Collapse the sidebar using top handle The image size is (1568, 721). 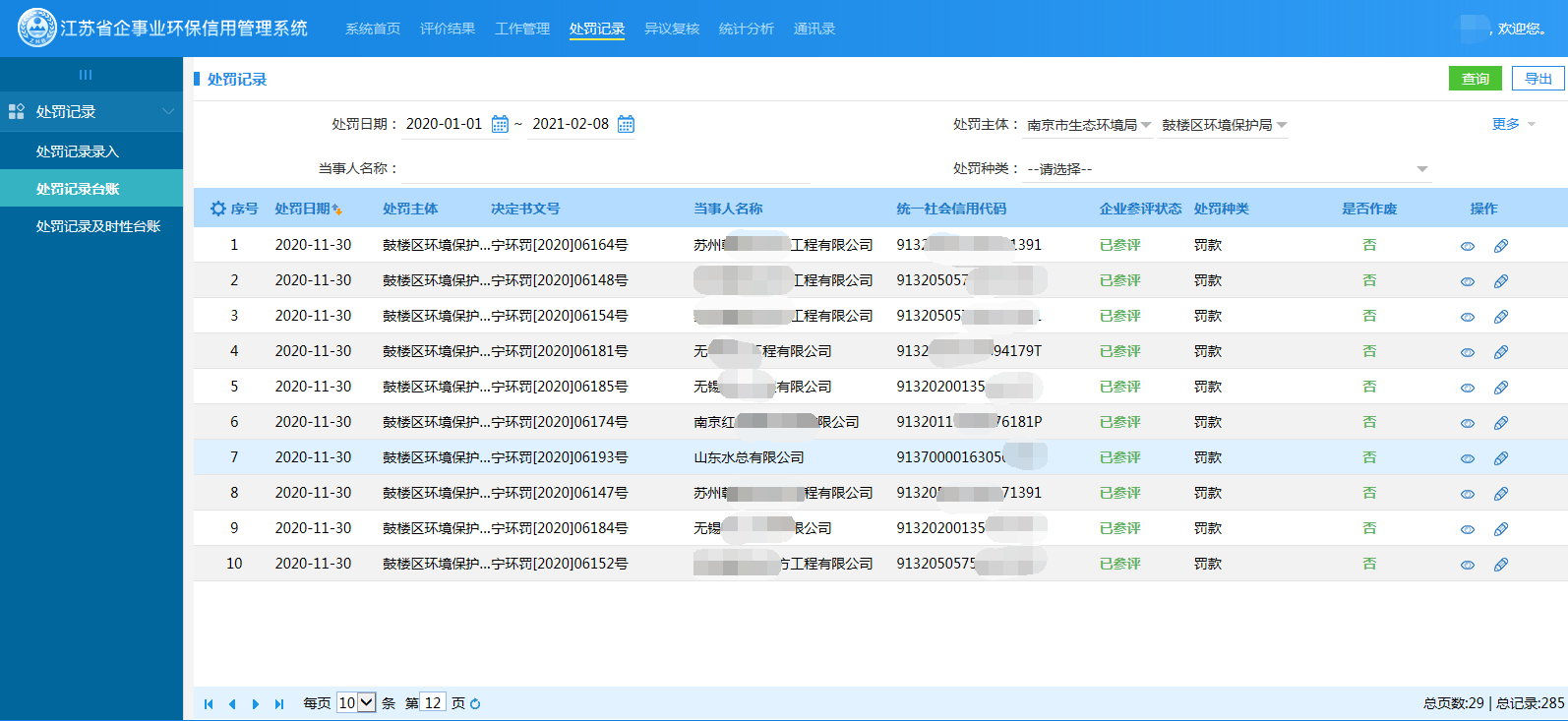coord(86,75)
